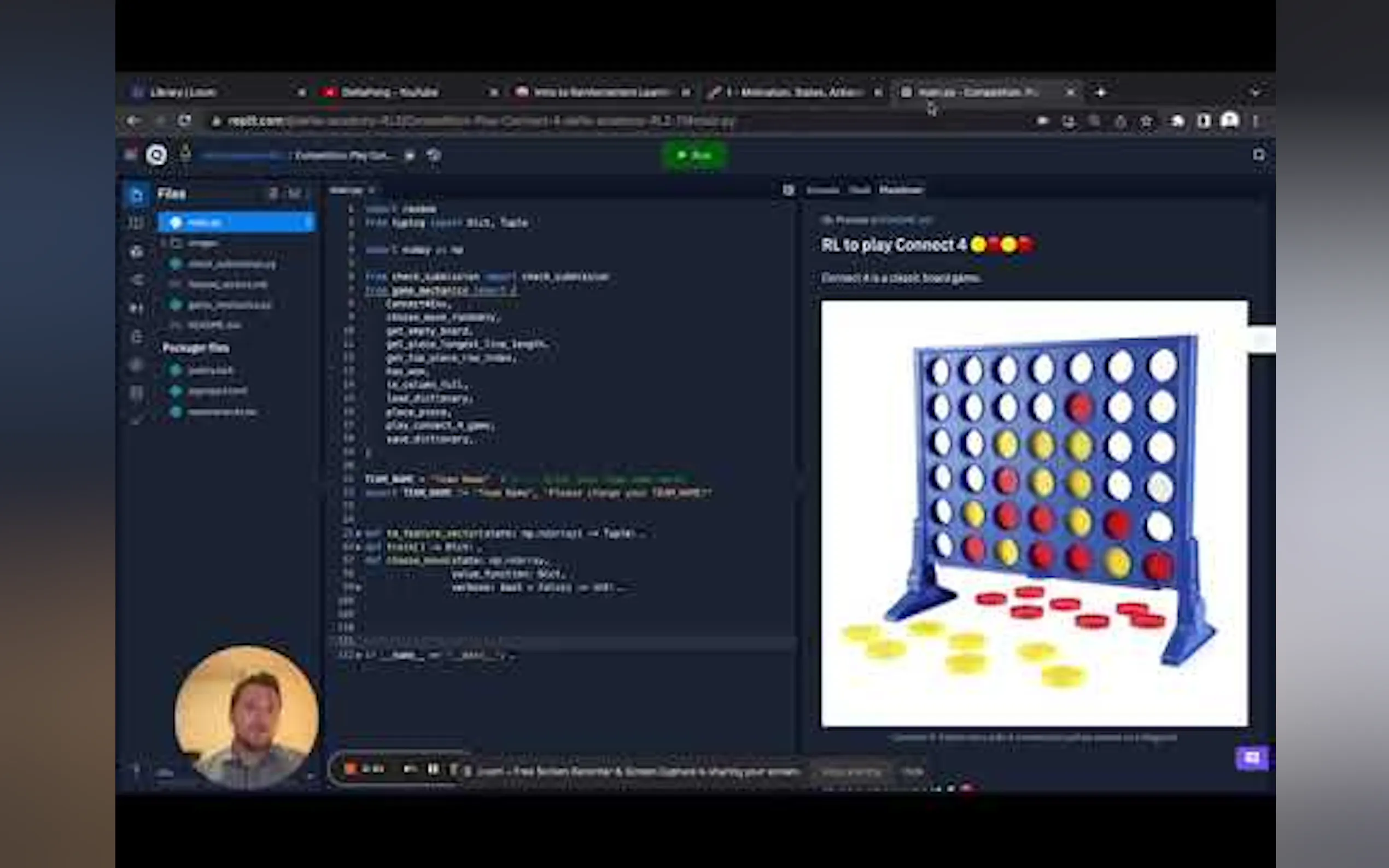
Task: Click the green Run button
Action: click(x=694, y=155)
